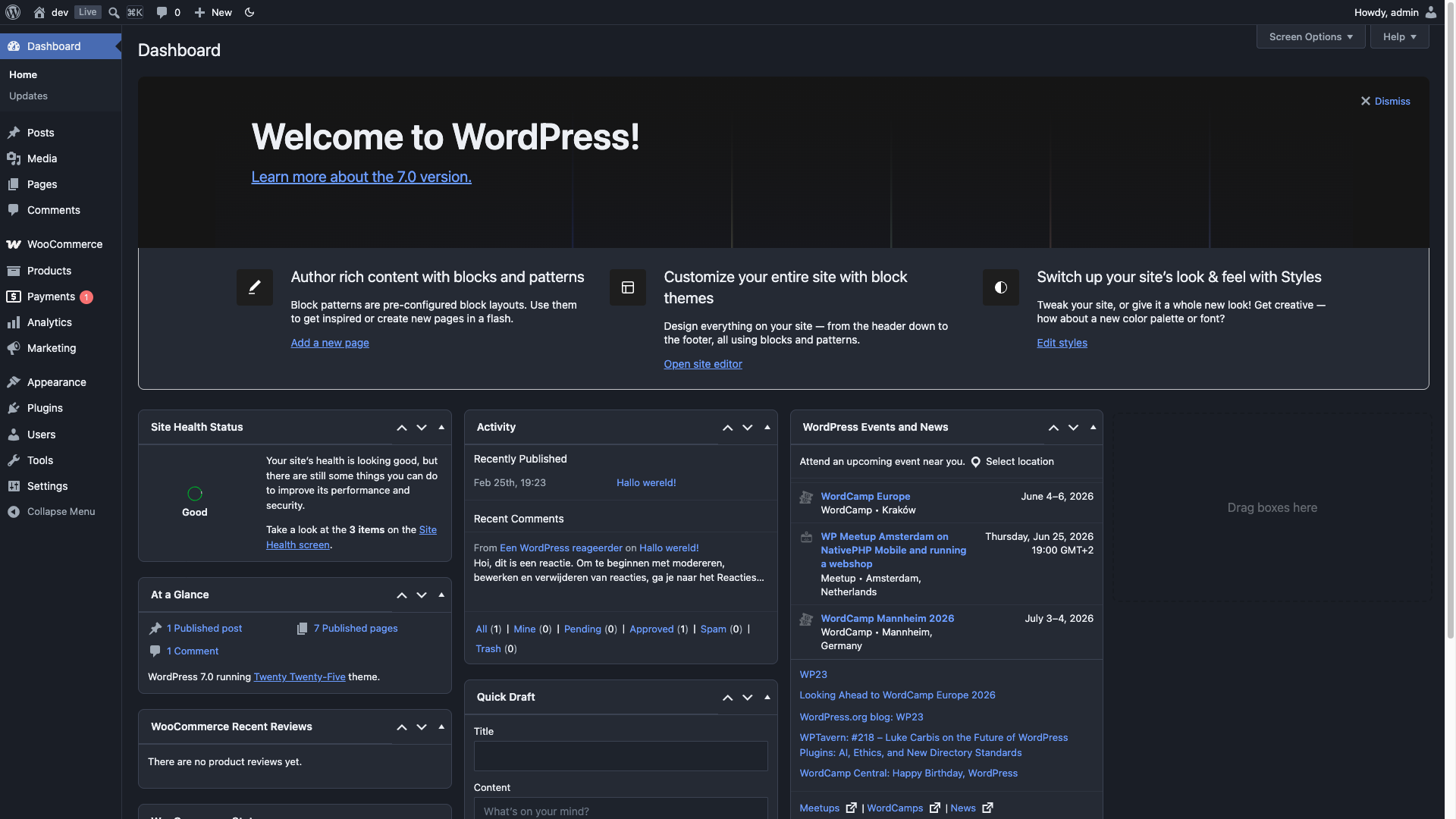
Task: Open the 'Hallo wereld!' recently published post
Action: tap(646, 483)
